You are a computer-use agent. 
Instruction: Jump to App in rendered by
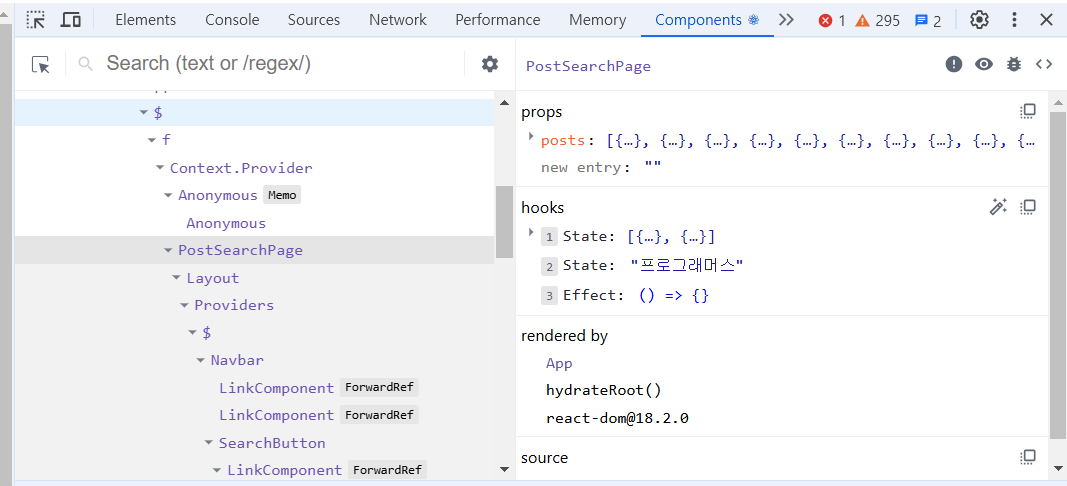(559, 363)
